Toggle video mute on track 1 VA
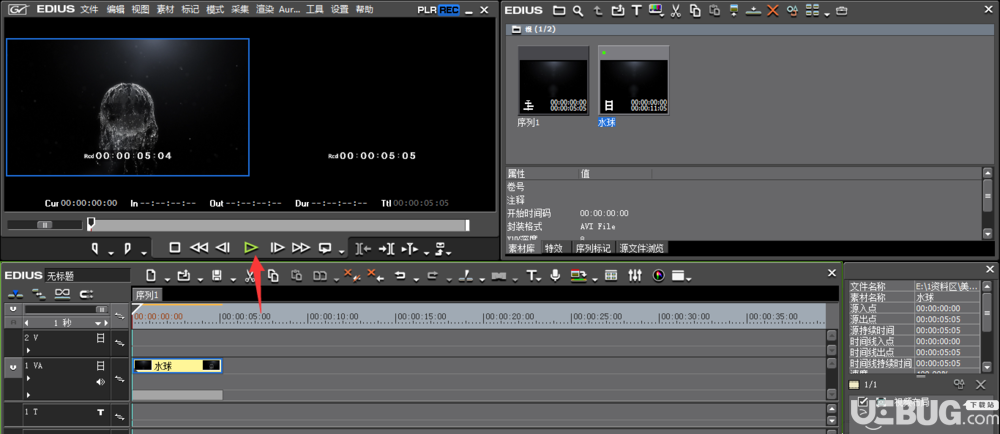This screenshot has height=434, width=1000. pyautogui.click(x=100, y=366)
